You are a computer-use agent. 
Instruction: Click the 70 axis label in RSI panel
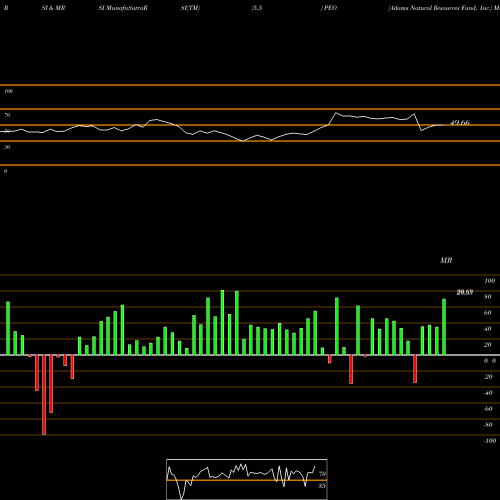(7, 115)
